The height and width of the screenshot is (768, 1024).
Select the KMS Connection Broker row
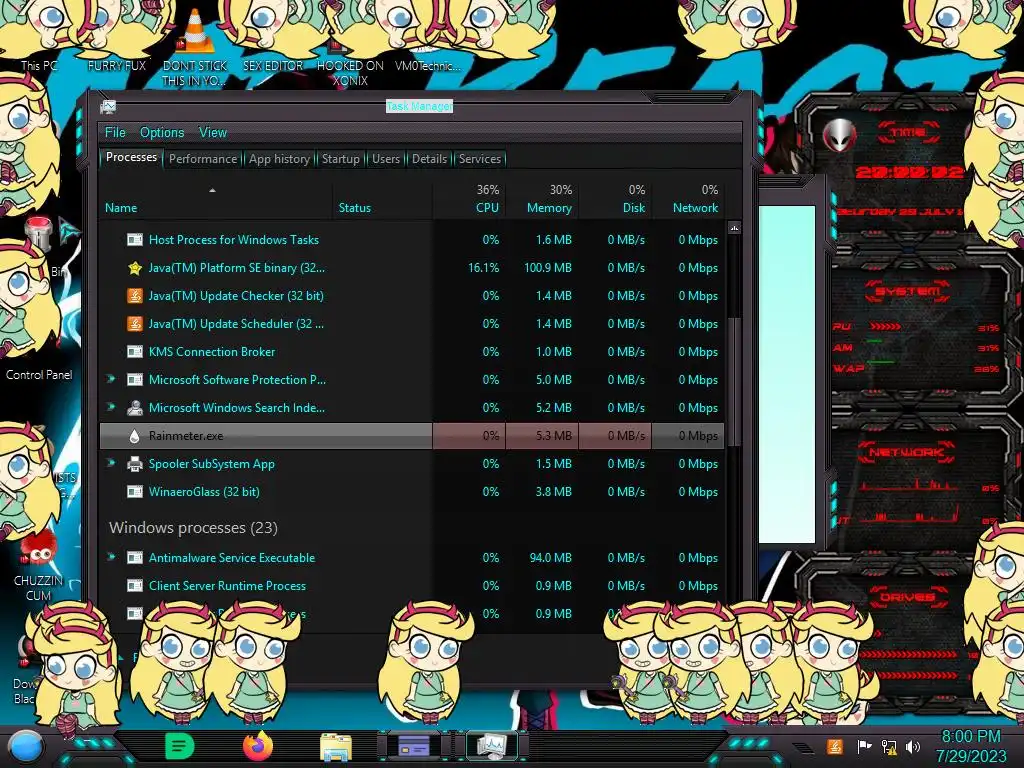point(411,352)
